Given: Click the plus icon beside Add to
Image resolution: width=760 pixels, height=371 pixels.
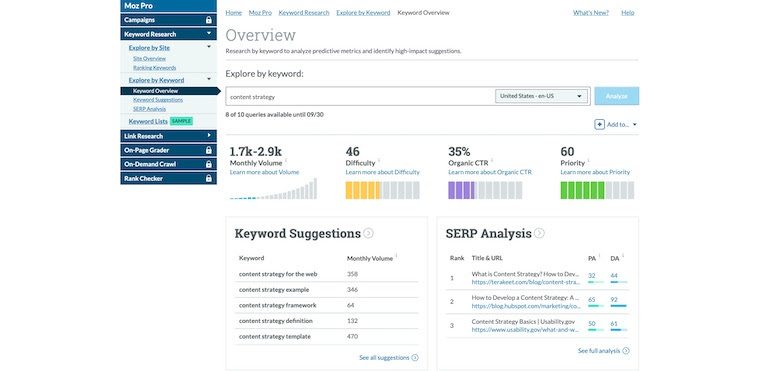Looking at the screenshot, I should (x=600, y=125).
